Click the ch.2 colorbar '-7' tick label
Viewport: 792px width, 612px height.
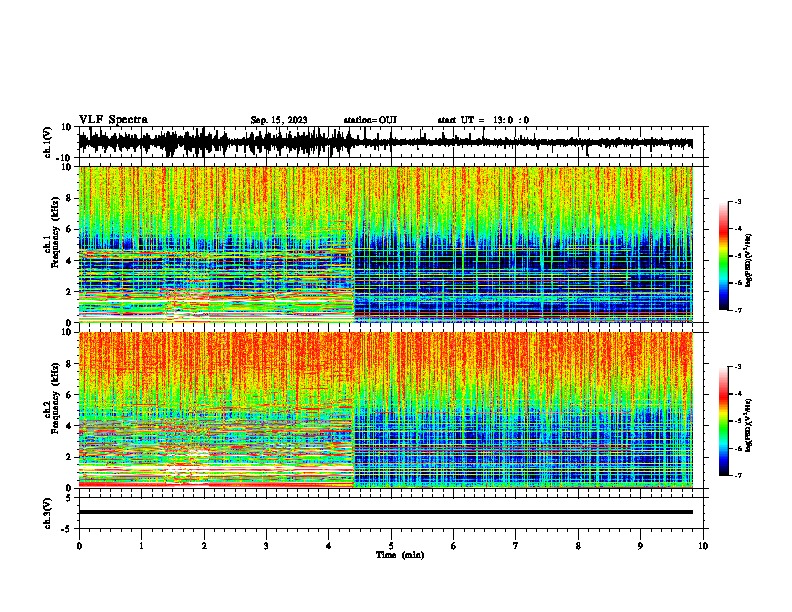738,475
